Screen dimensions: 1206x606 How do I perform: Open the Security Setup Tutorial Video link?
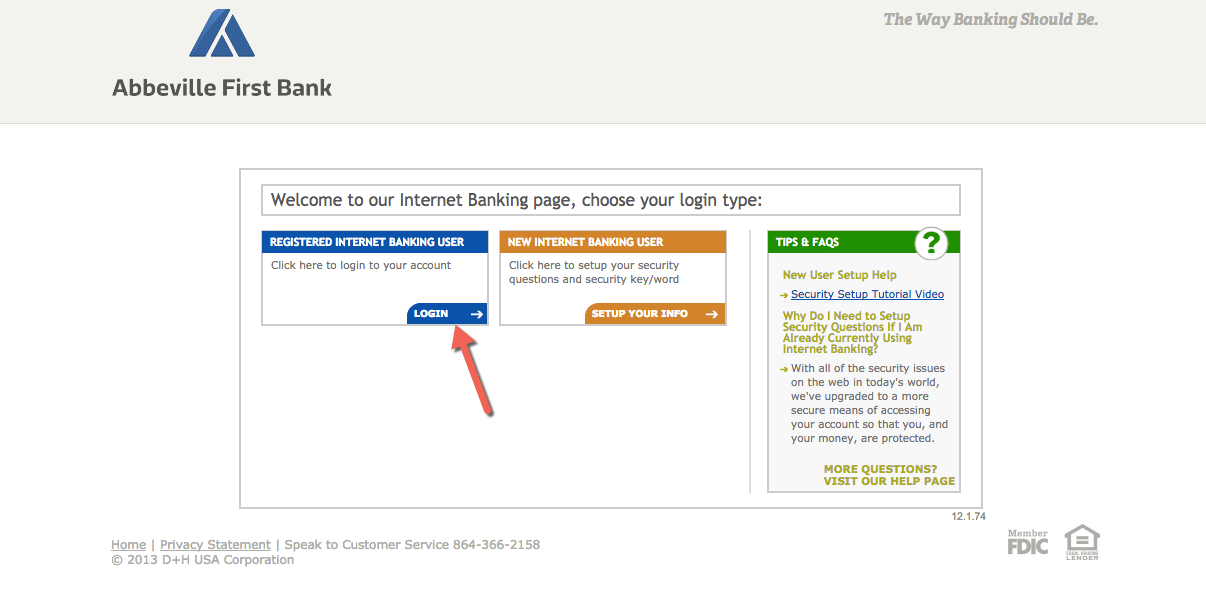pyautogui.click(x=866, y=294)
